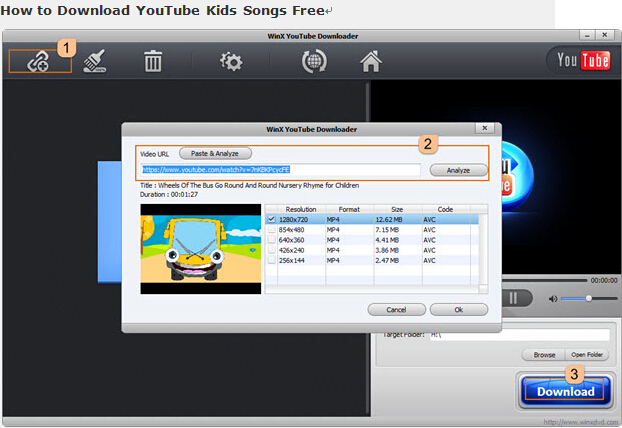
Task: Click the Video URL input field
Action: pos(281,170)
